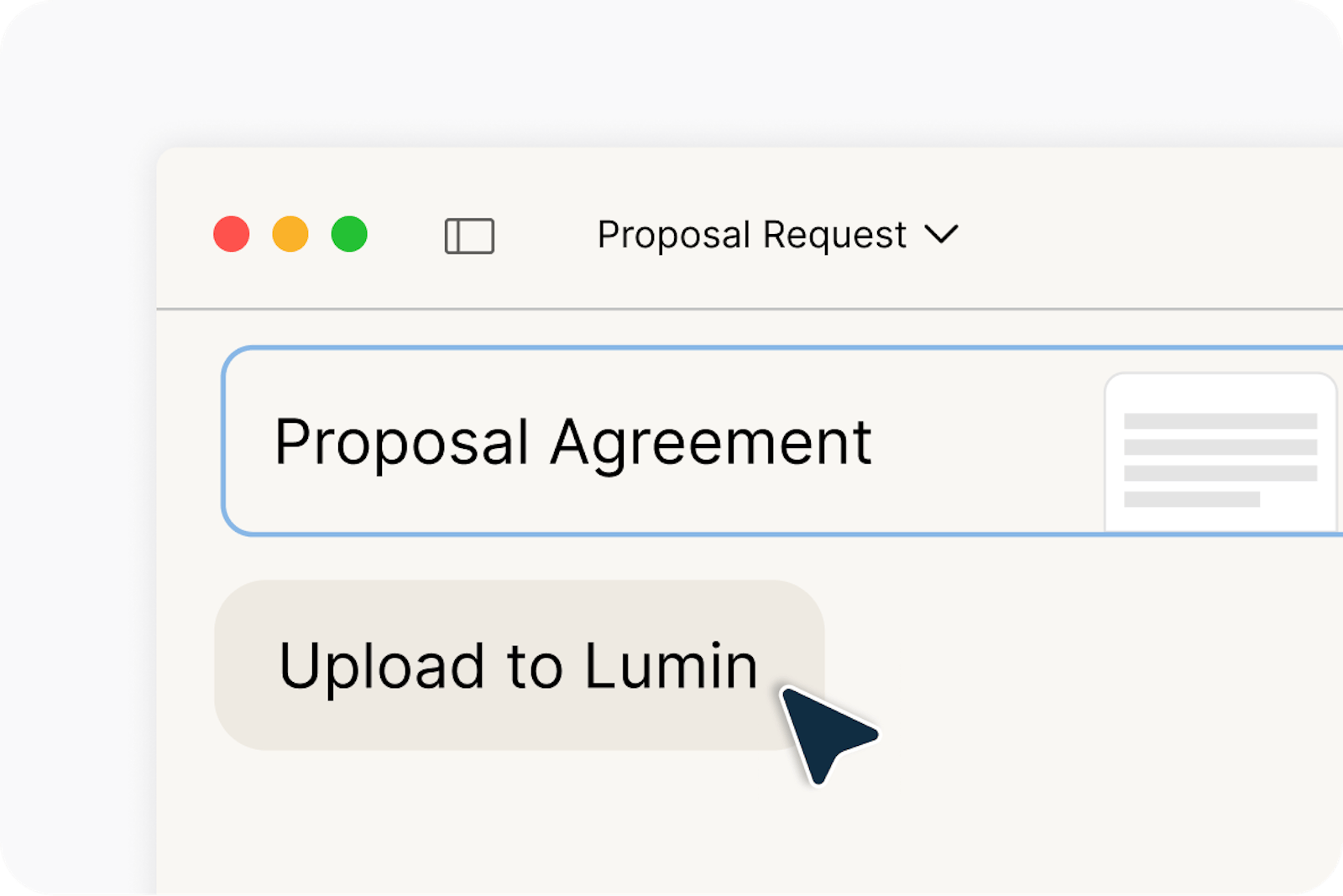Upload the proposal to Lumin
This screenshot has height=896, width=1343.
tap(519, 665)
